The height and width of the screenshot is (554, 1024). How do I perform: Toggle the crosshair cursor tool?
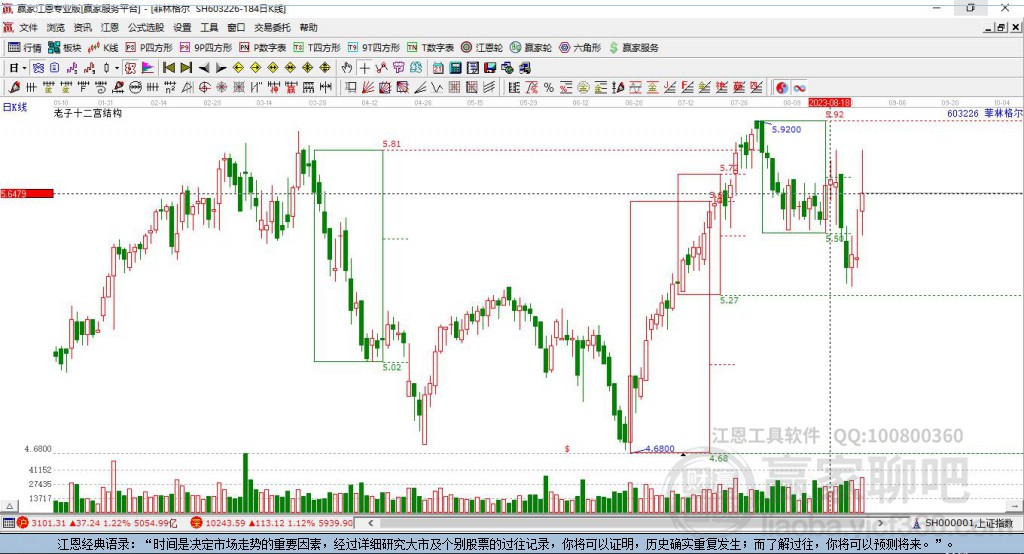click(x=364, y=68)
